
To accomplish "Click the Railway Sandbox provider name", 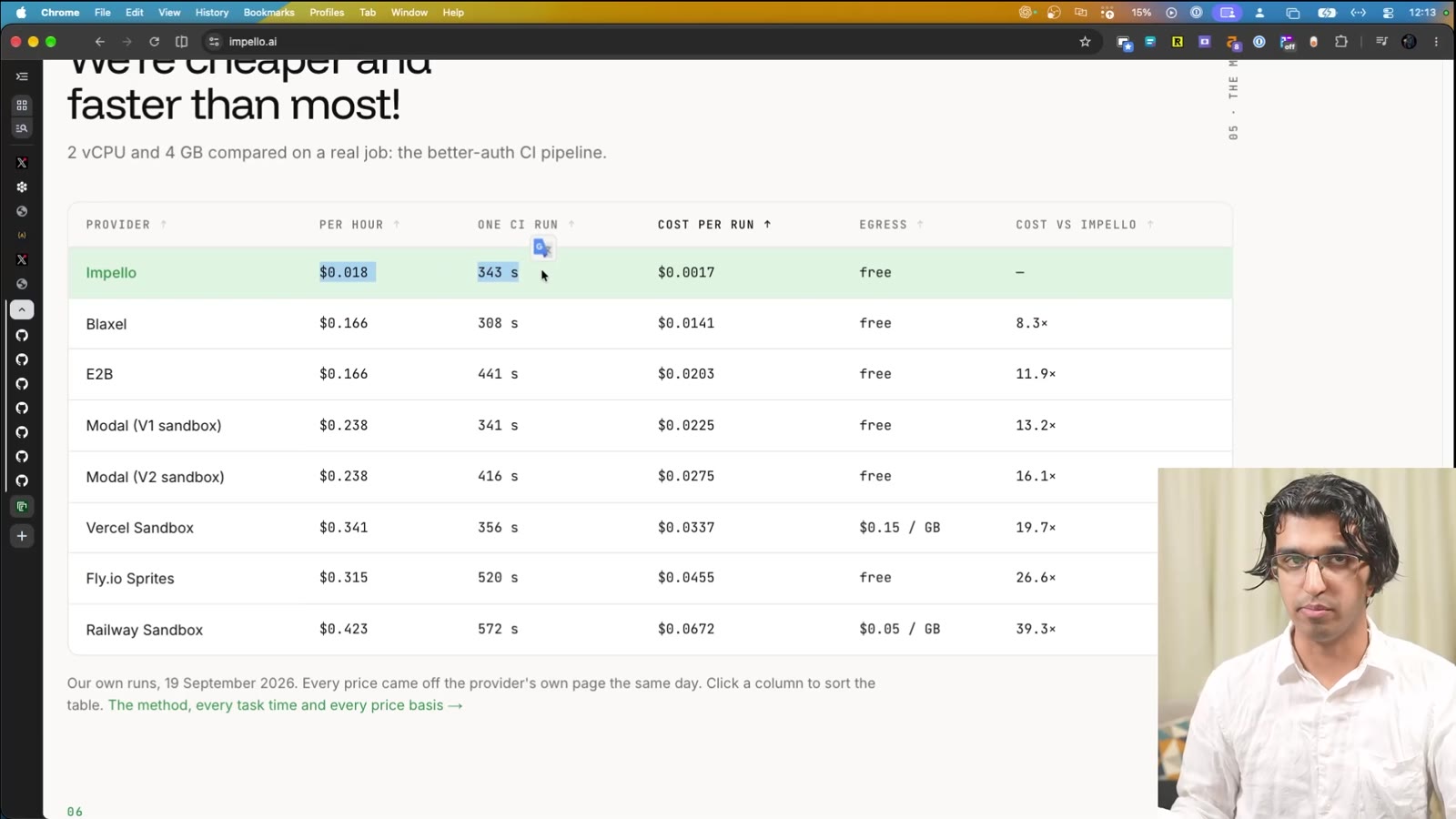I will click(x=145, y=630).
